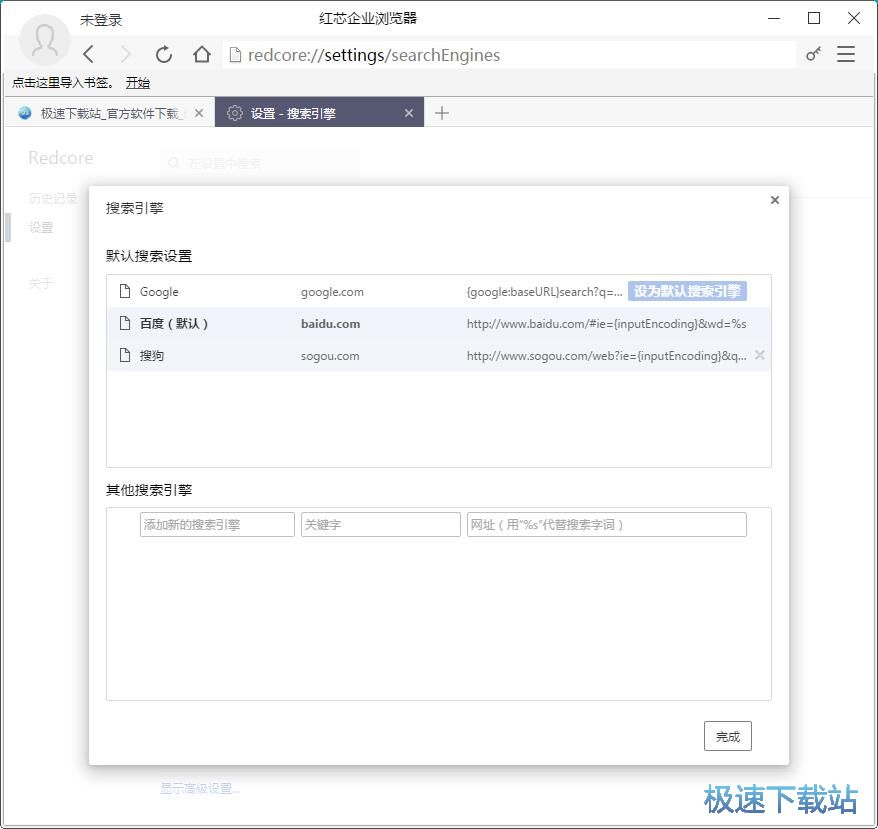Viewport: 878px width, 829px height.
Task: Set Google as default search engine
Action: point(687,291)
